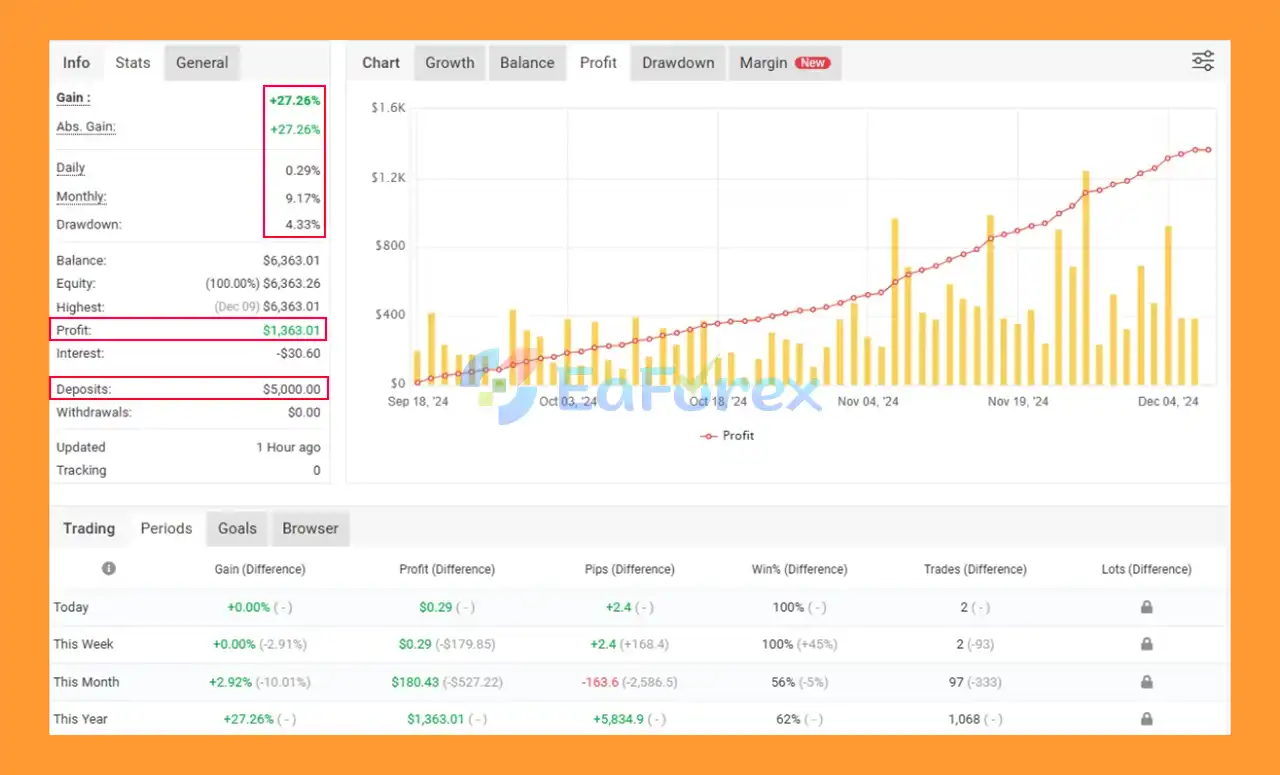Switch to the Stats tab
This screenshot has height=775, width=1280.
132,62
